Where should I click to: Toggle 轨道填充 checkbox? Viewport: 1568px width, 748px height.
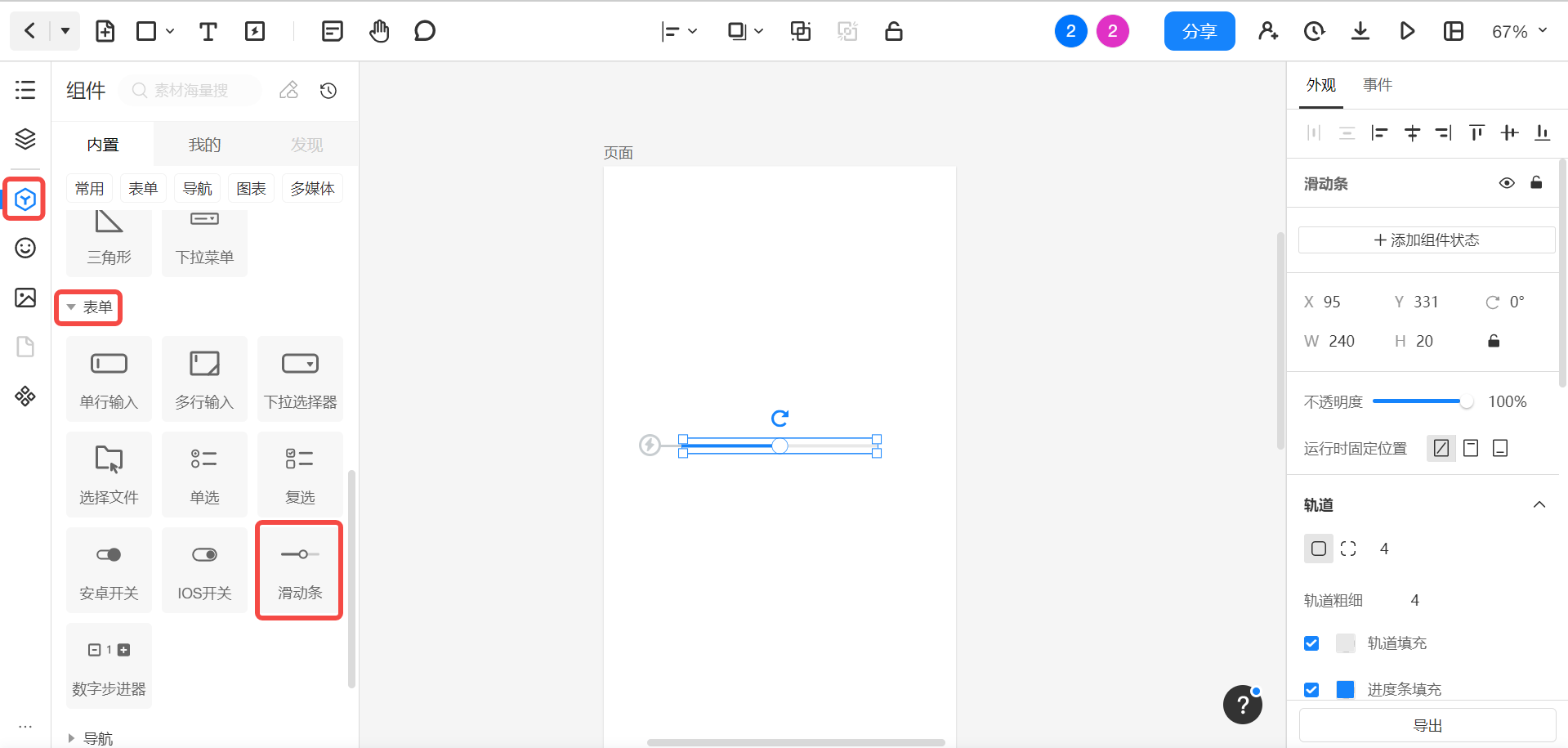pos(1311,643)
